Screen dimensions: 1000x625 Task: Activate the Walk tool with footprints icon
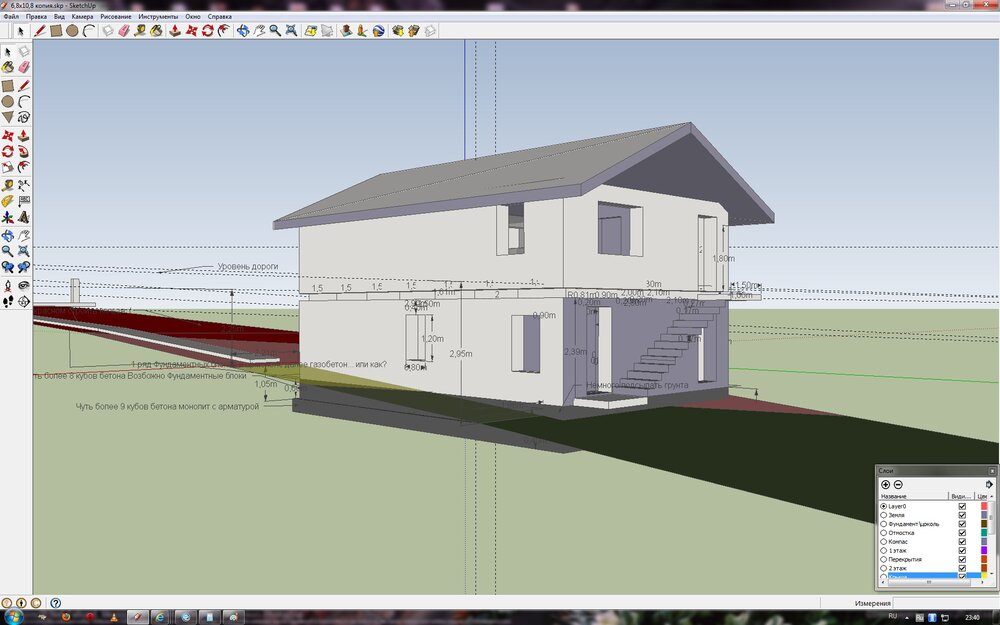tap(8, 300)
